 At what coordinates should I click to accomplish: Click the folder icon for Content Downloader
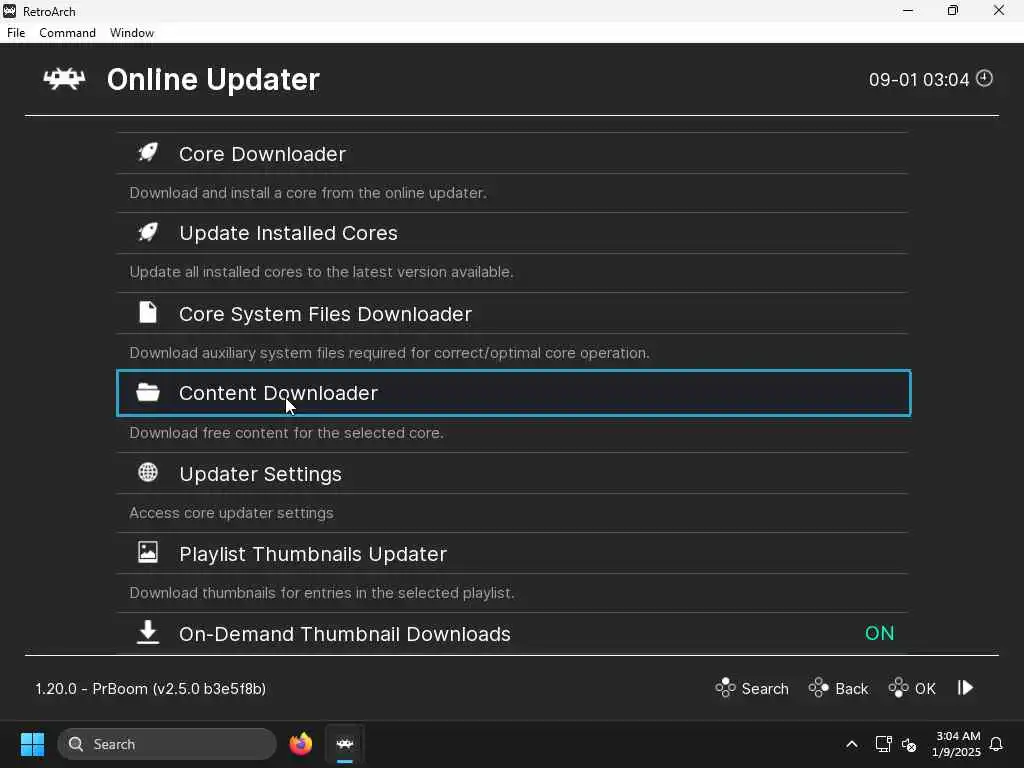pos(148,392)
